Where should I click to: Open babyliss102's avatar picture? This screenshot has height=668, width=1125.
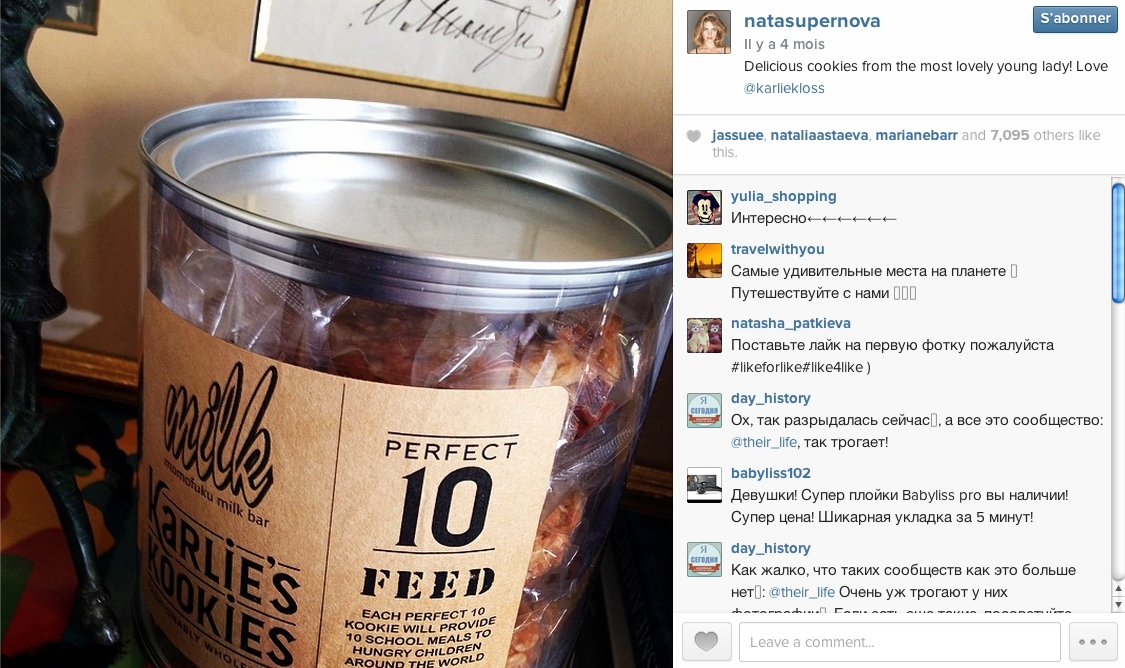(705, 485)
